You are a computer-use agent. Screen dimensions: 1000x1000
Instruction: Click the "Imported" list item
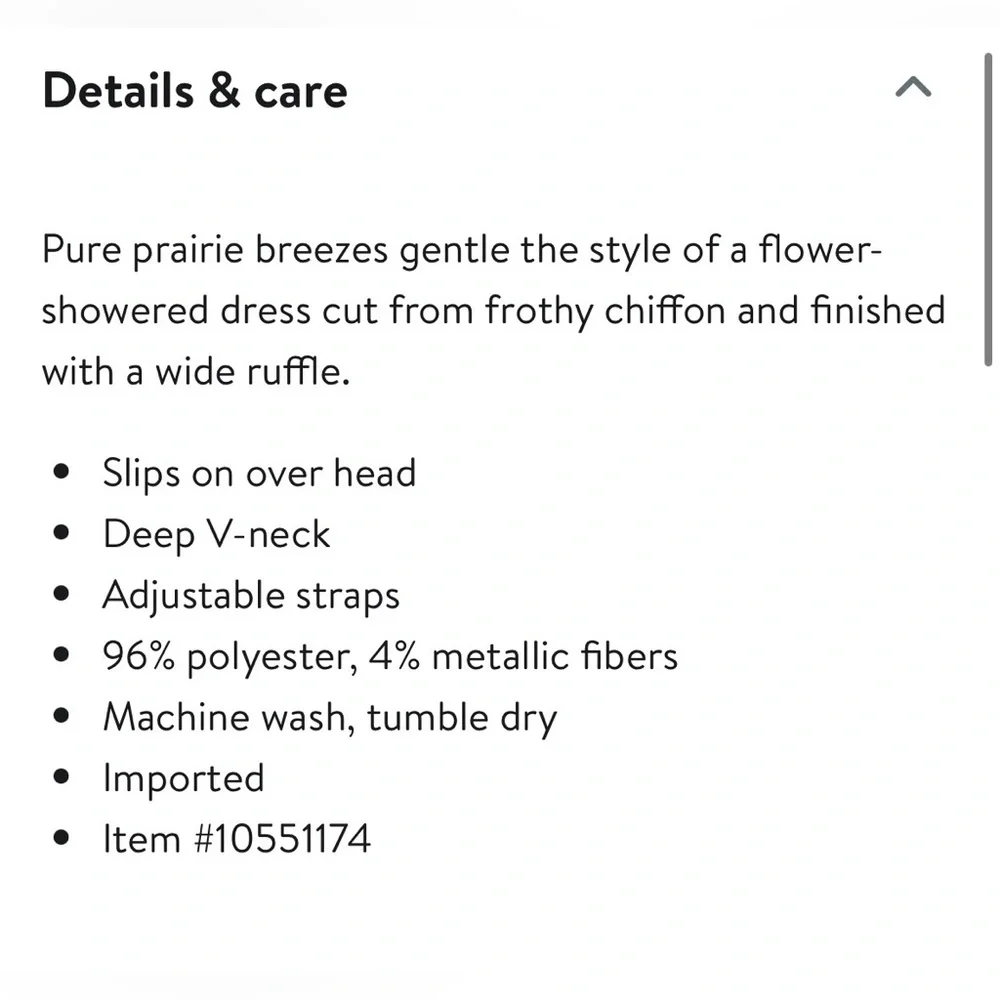183,778
